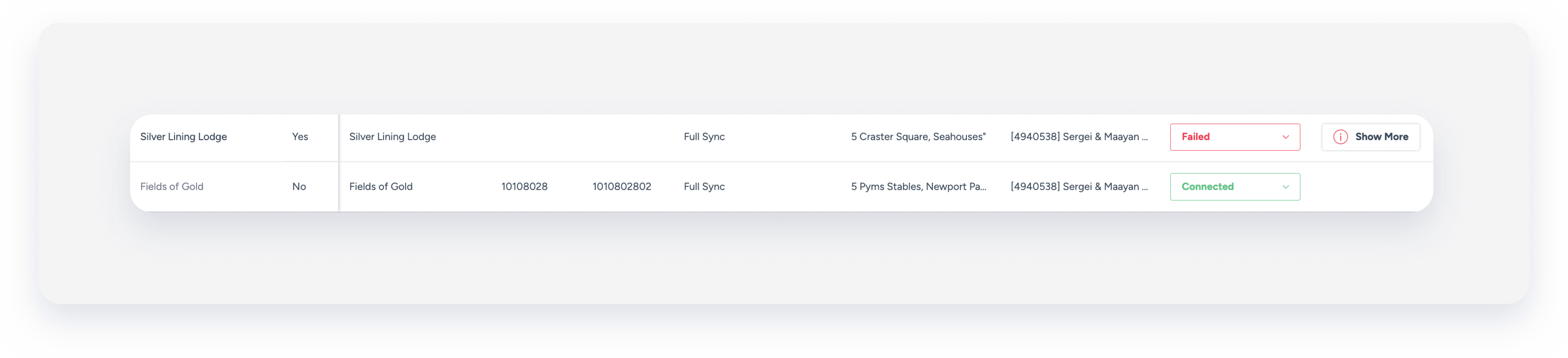Open the Failed status dropdown
The image size is (1568, 358).
1234,137
